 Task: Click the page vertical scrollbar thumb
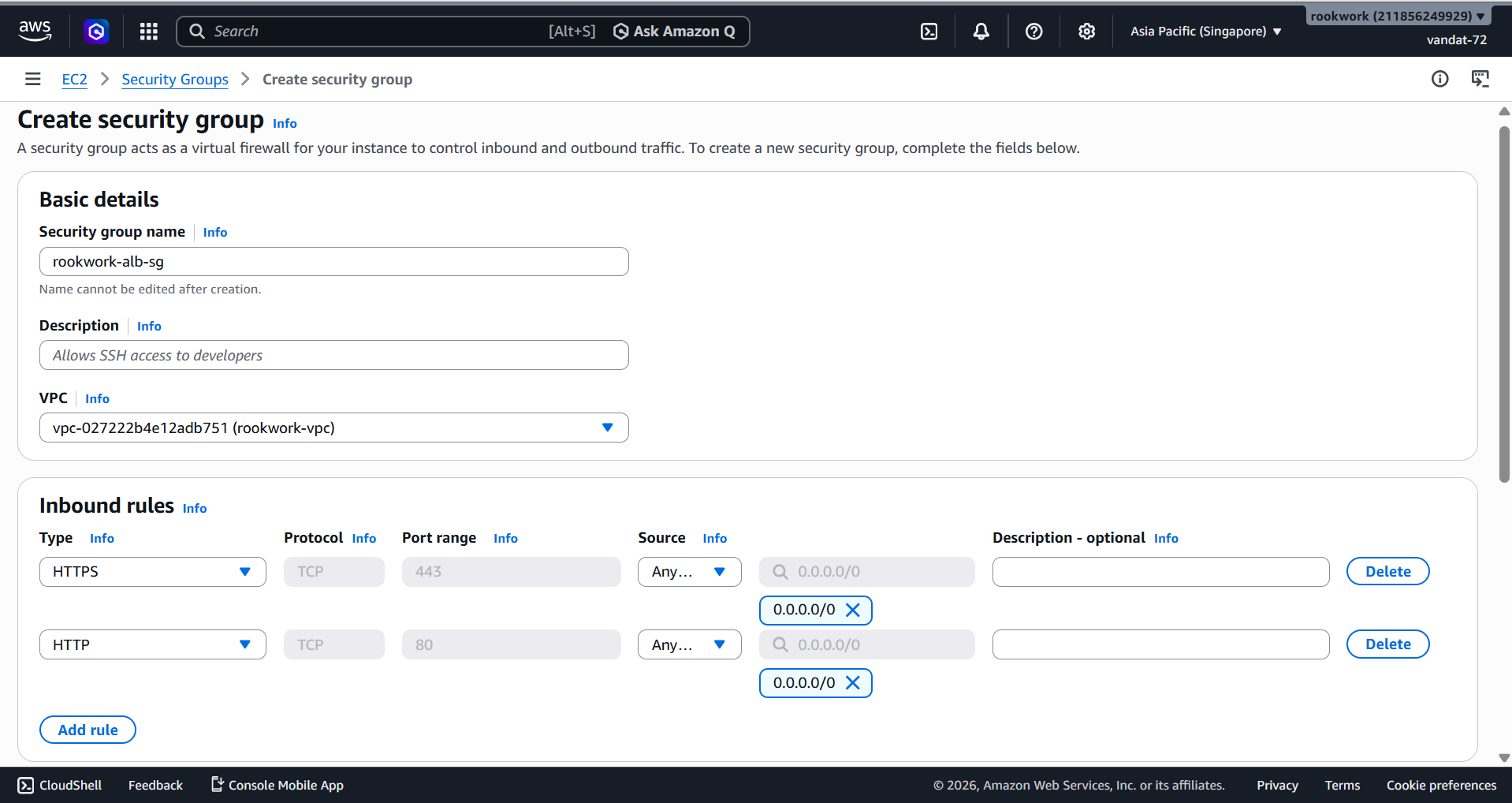[1504, 304]
